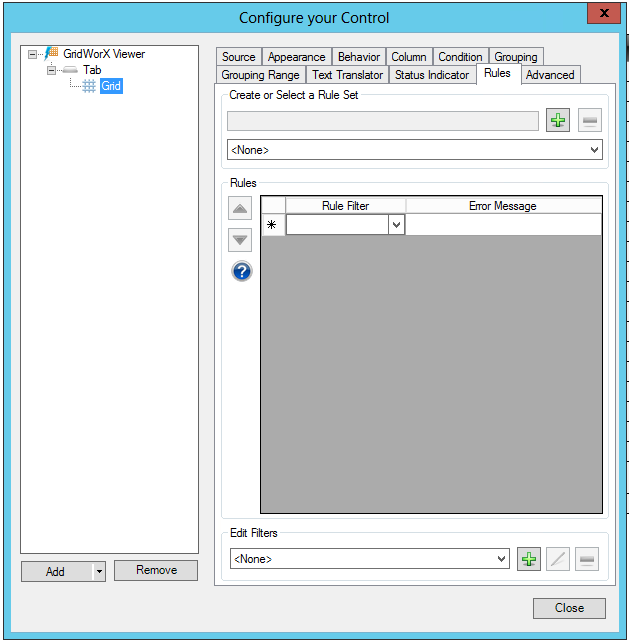Viewport: 629px width, 642px height.
Task: Click the Add button
Action: pos(57,572)
